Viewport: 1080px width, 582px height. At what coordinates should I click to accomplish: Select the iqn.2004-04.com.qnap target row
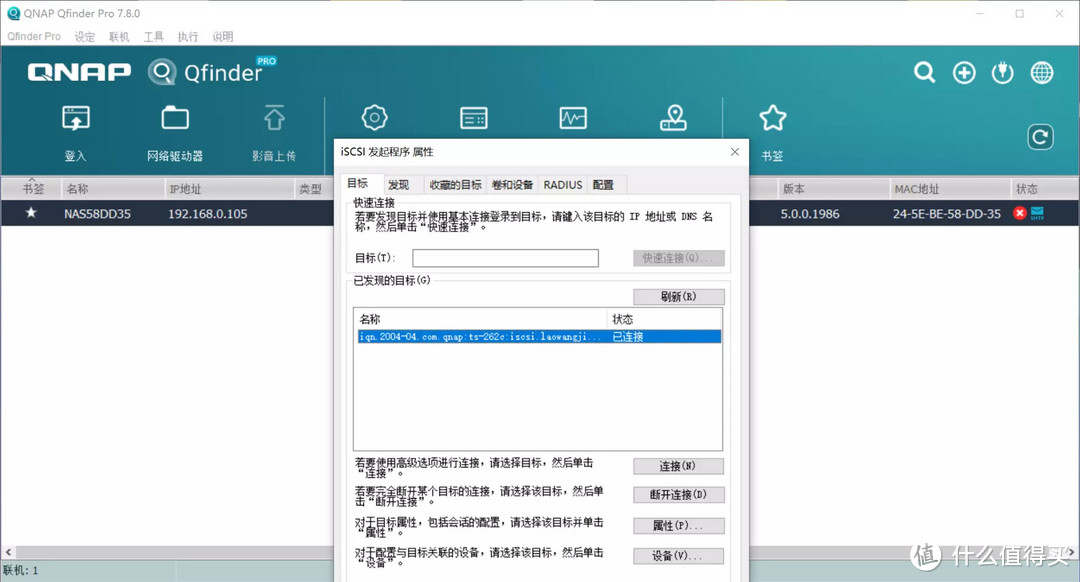pos(539,337)
